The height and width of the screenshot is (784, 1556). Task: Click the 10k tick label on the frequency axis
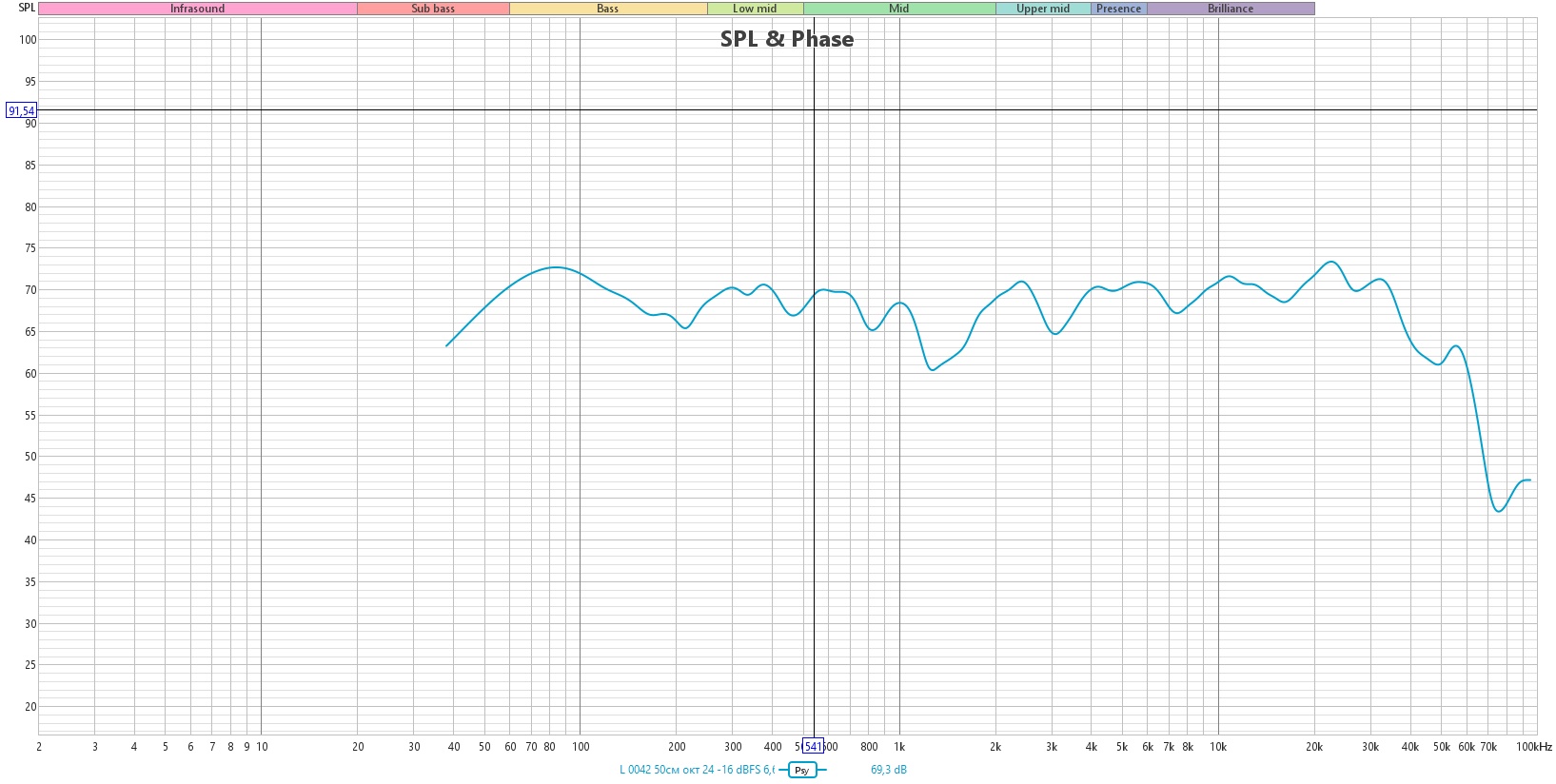[1218, 747]
